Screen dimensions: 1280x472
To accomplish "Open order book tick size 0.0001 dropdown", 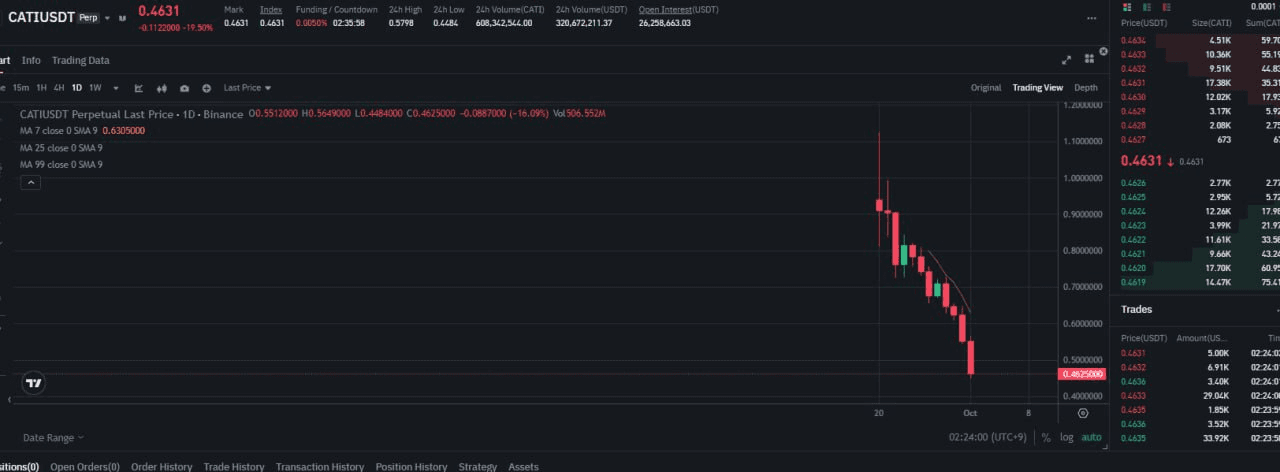I will coord(1263,7).
